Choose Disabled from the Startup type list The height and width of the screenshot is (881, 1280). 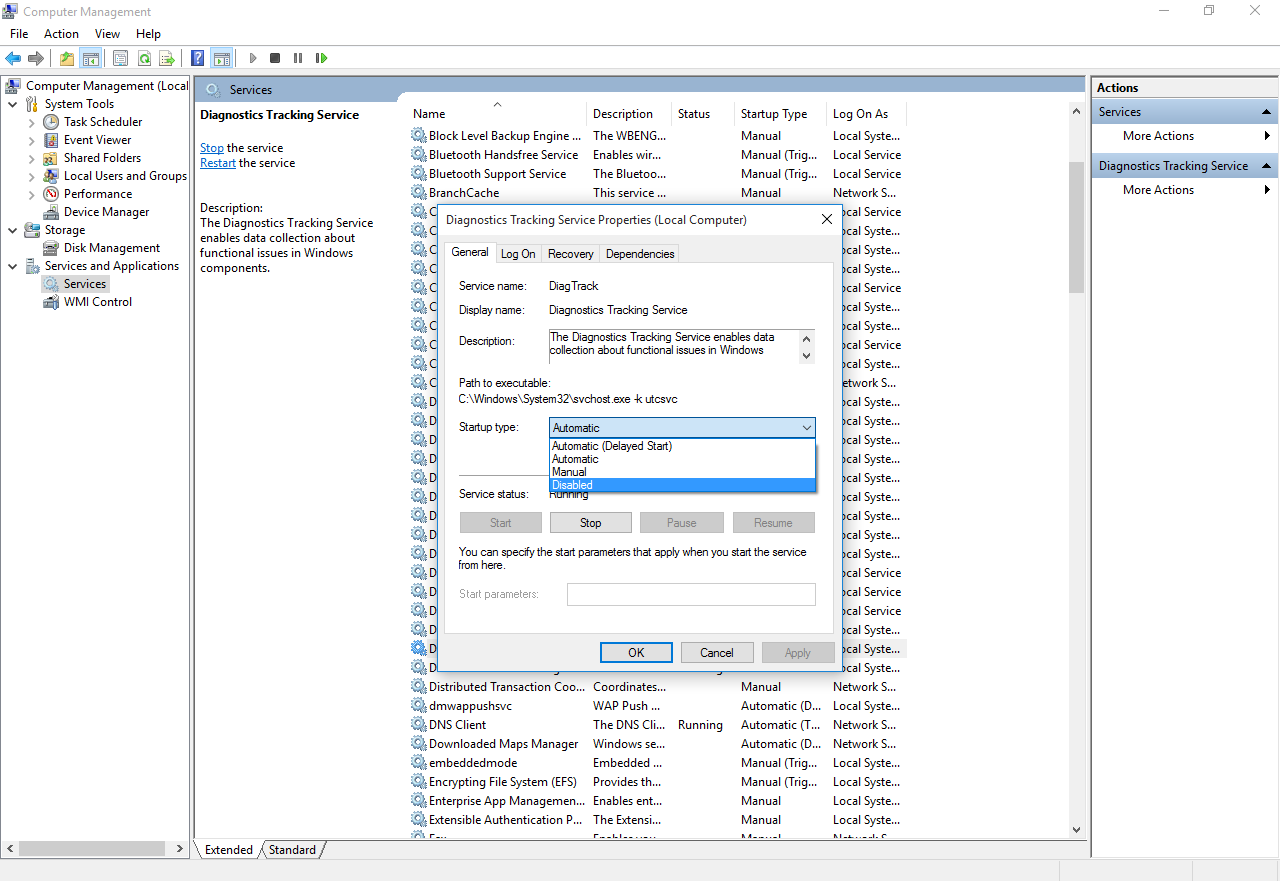[x=683, y=485]
